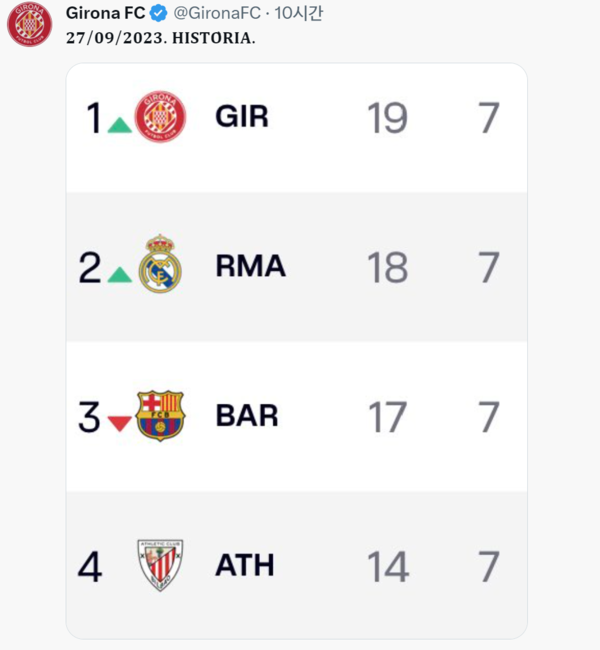Click Real Madrid's 18 points value

pos(388,267)
